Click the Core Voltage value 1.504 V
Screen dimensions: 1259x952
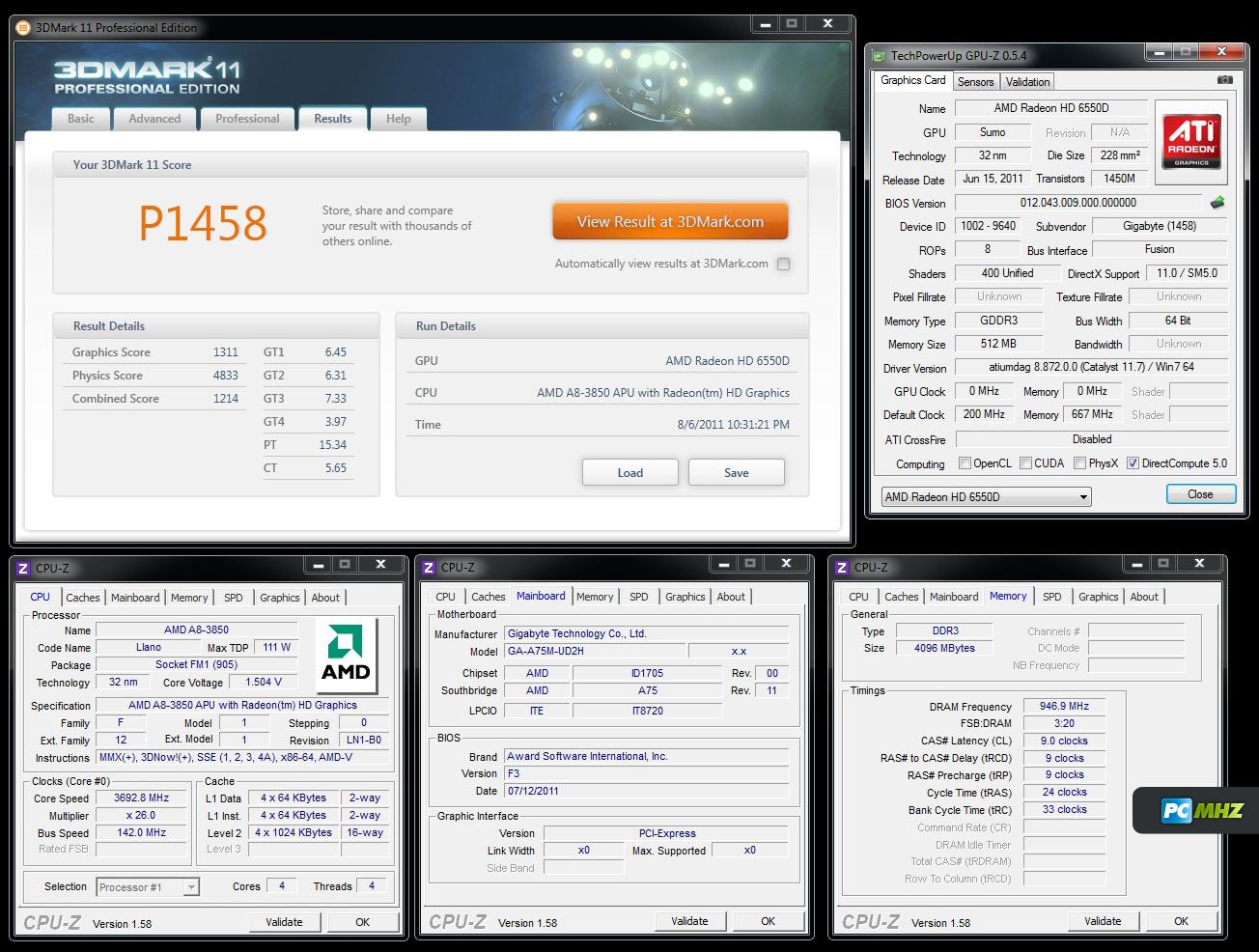click(x=264, y=683)
